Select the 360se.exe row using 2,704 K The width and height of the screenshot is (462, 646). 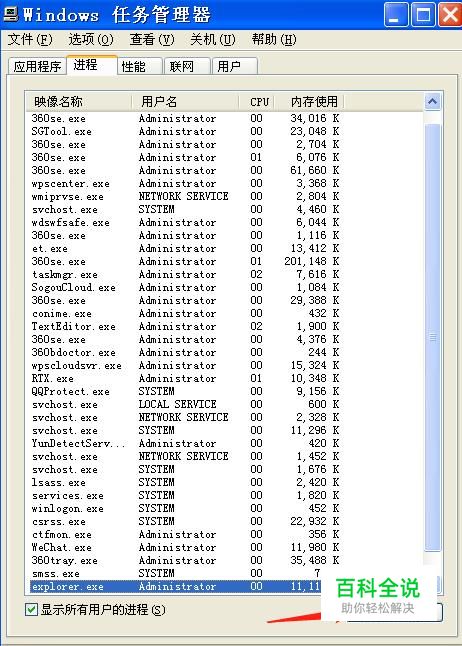pos(185,145)
